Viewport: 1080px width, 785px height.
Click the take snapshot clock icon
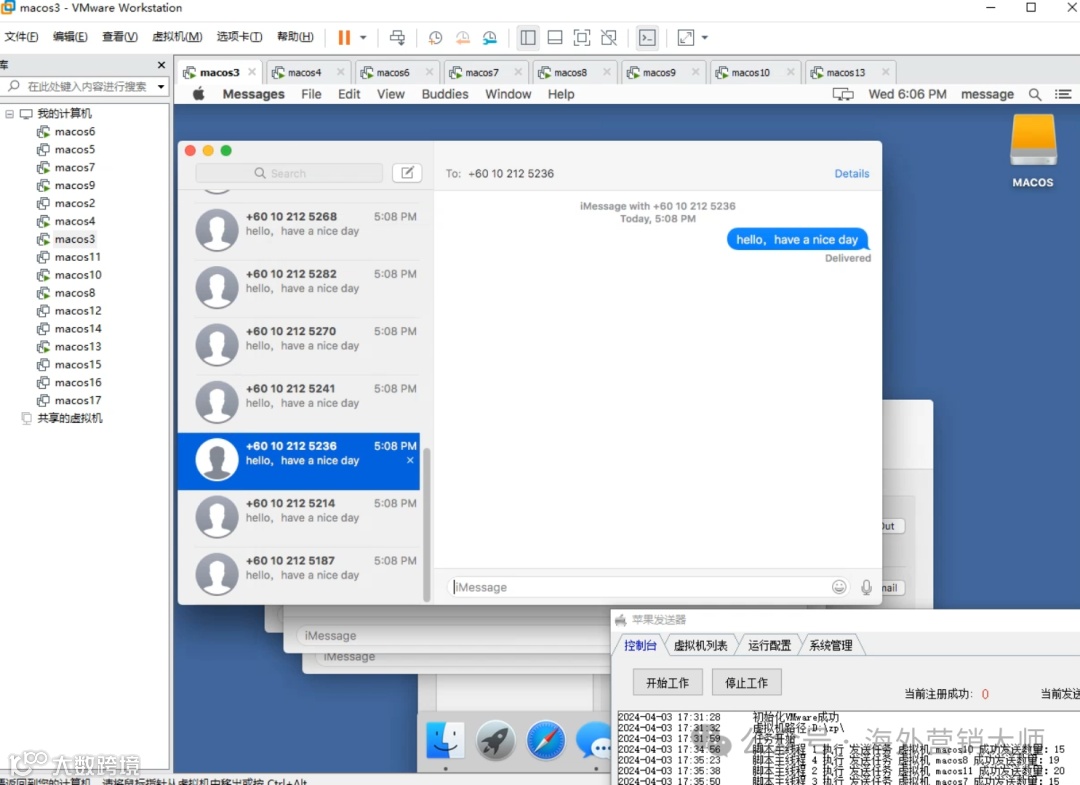(x=435, y=38)
